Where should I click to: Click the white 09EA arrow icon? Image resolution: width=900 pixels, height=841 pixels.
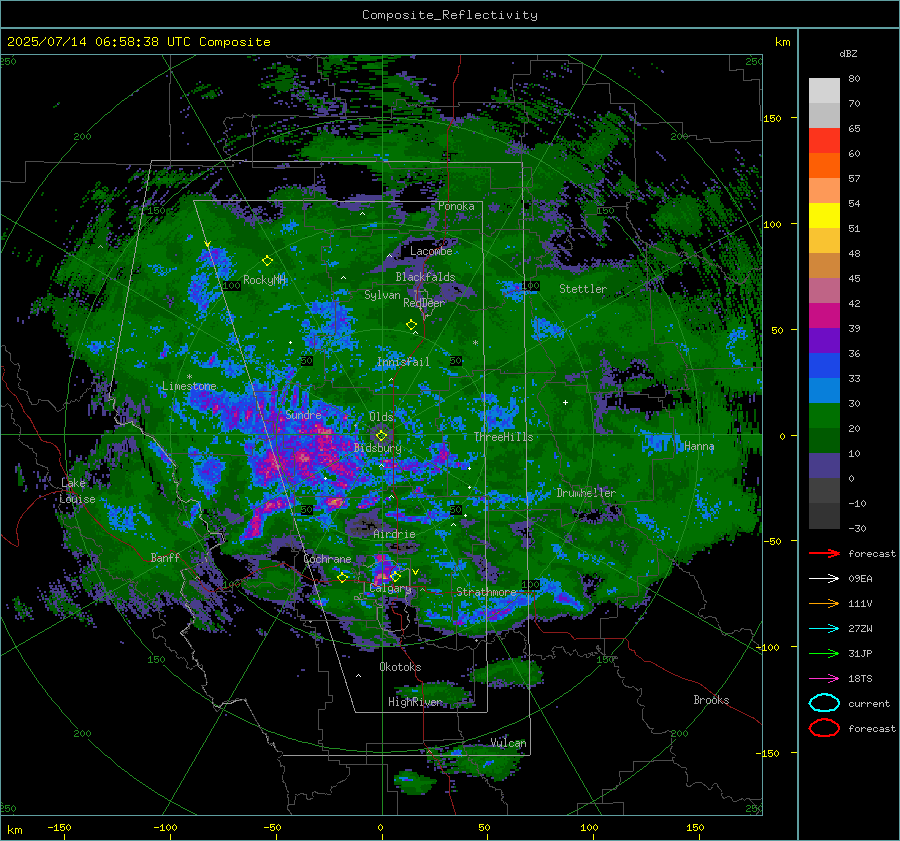[824, 578]
